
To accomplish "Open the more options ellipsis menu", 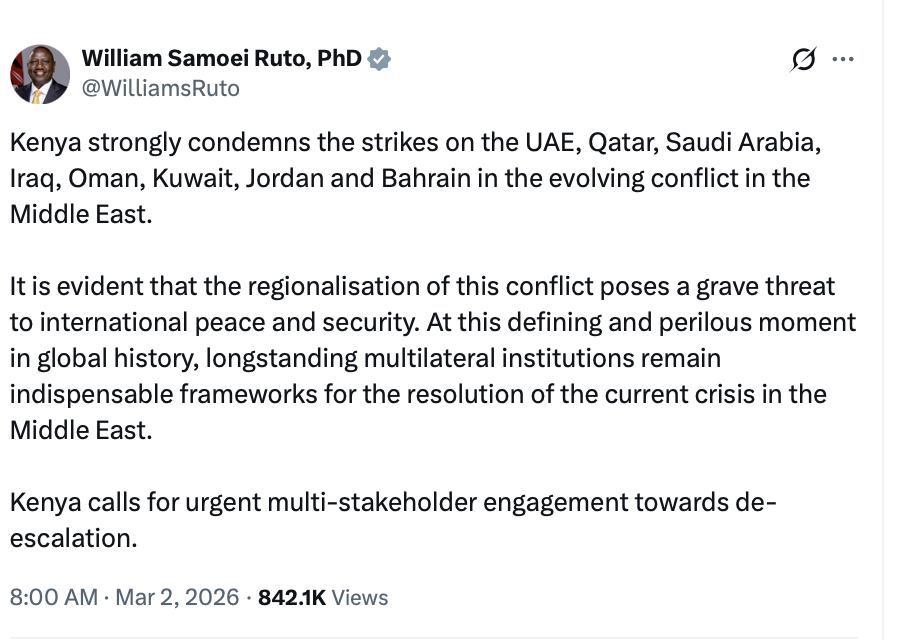I will click(x=843, y=60).
